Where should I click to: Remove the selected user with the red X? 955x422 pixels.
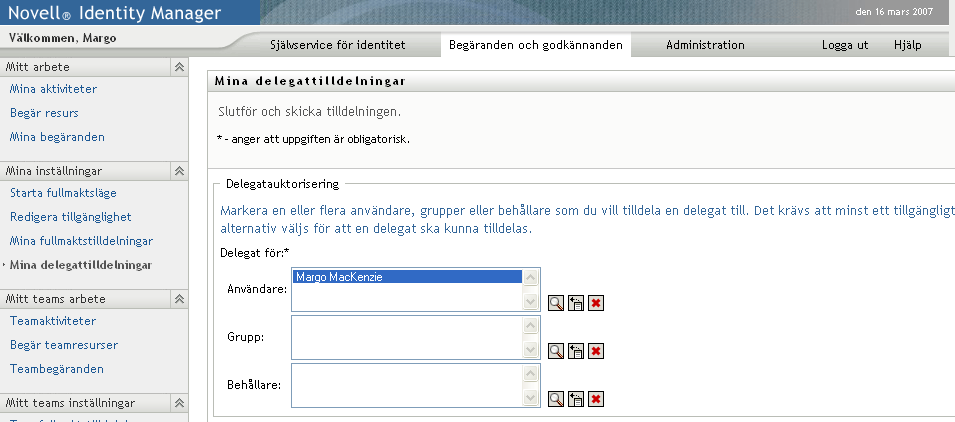(x=596, y=303)
